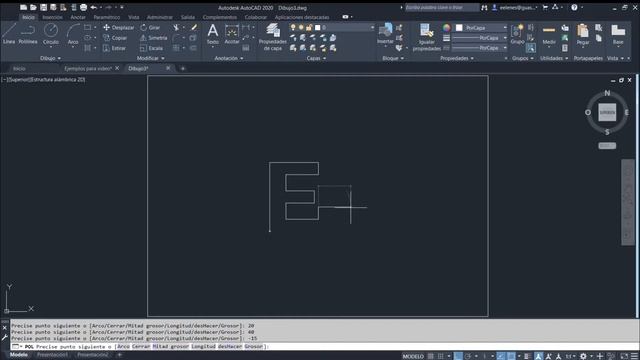Click the new drawing tab plus button

tap(183, 69)
